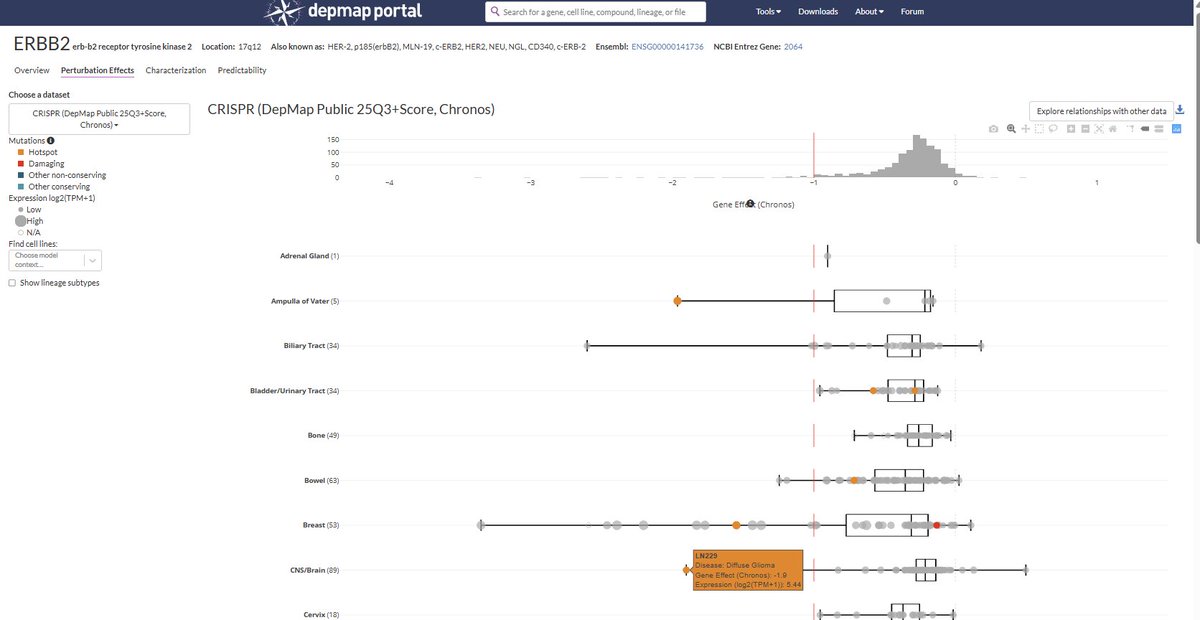The image size is (1200, 620).
Task: Click the Mutations info icon
Action: [51, 141]
